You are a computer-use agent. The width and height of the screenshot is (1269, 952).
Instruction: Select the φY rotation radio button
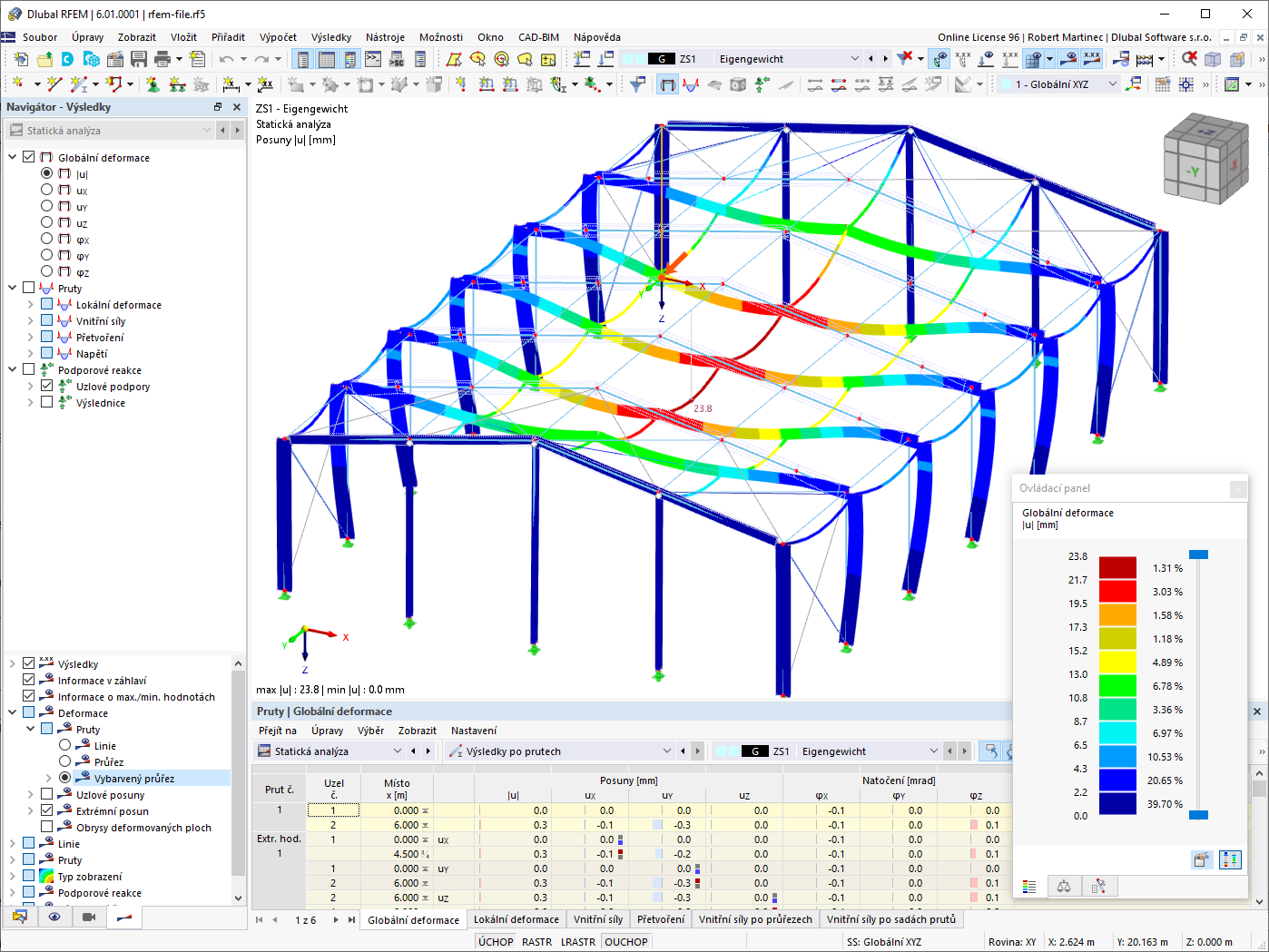pyautogui.click(x=47, y=255)
